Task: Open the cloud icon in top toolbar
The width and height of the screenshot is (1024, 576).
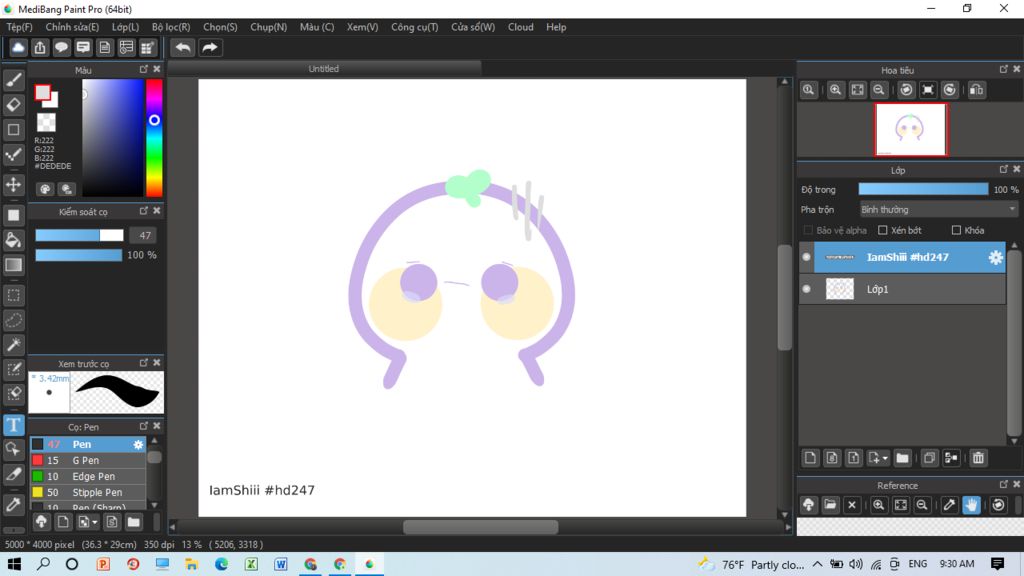Action: tap(18, 48)
